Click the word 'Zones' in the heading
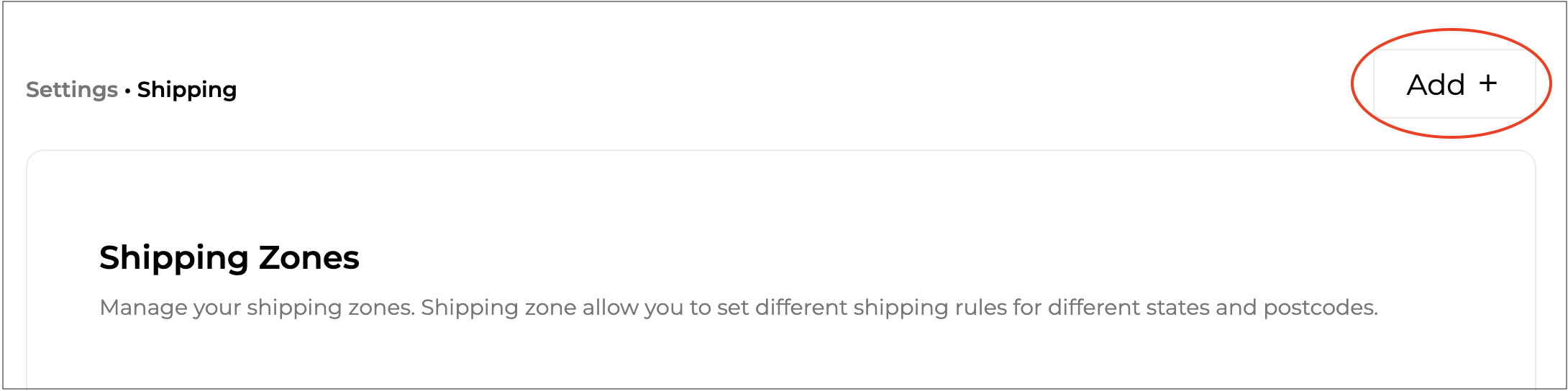Image resolution: width=1568 pixels, height=391 pixels. point(309,257)
